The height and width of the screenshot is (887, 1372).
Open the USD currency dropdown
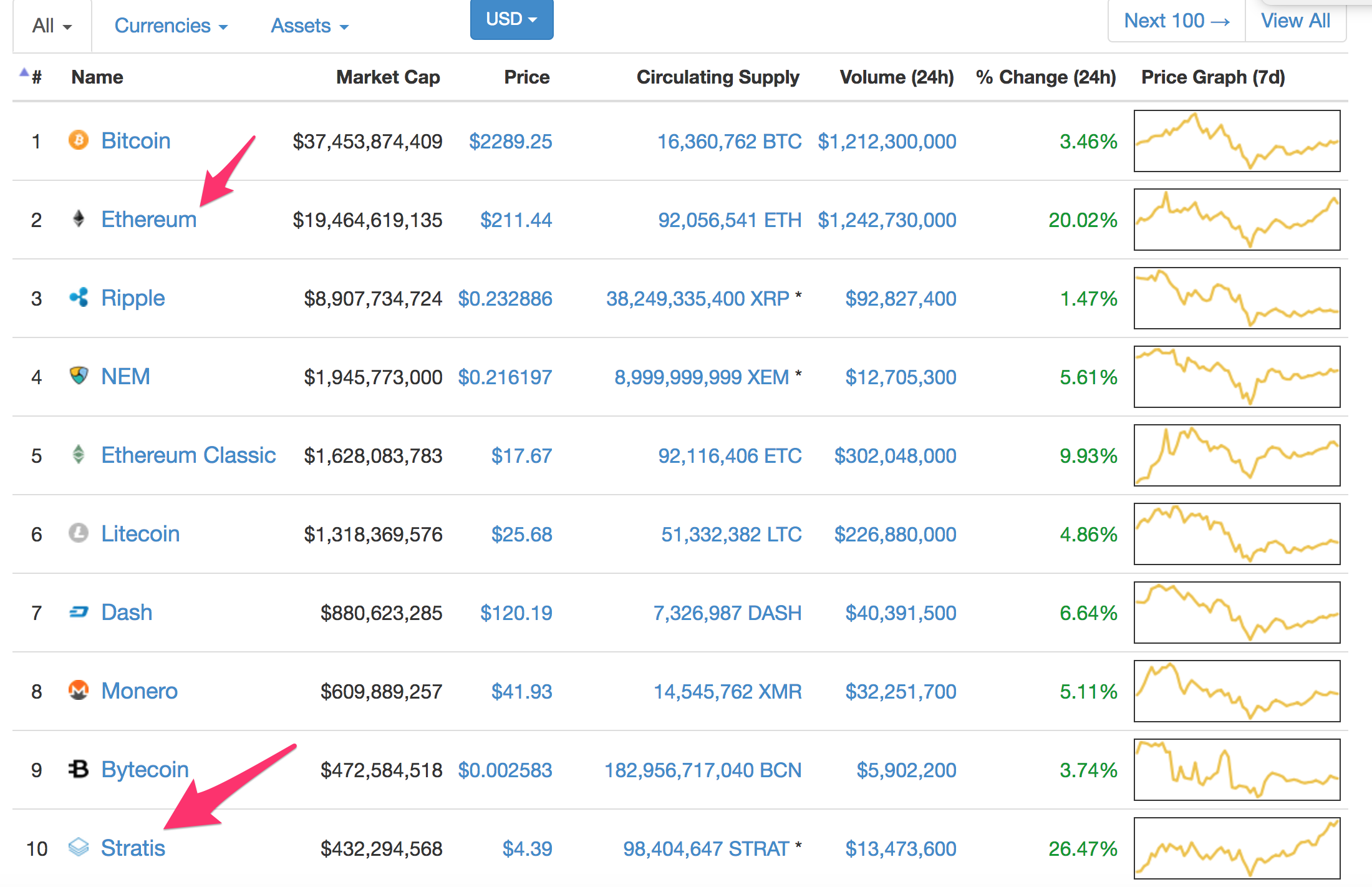point(511,19)
